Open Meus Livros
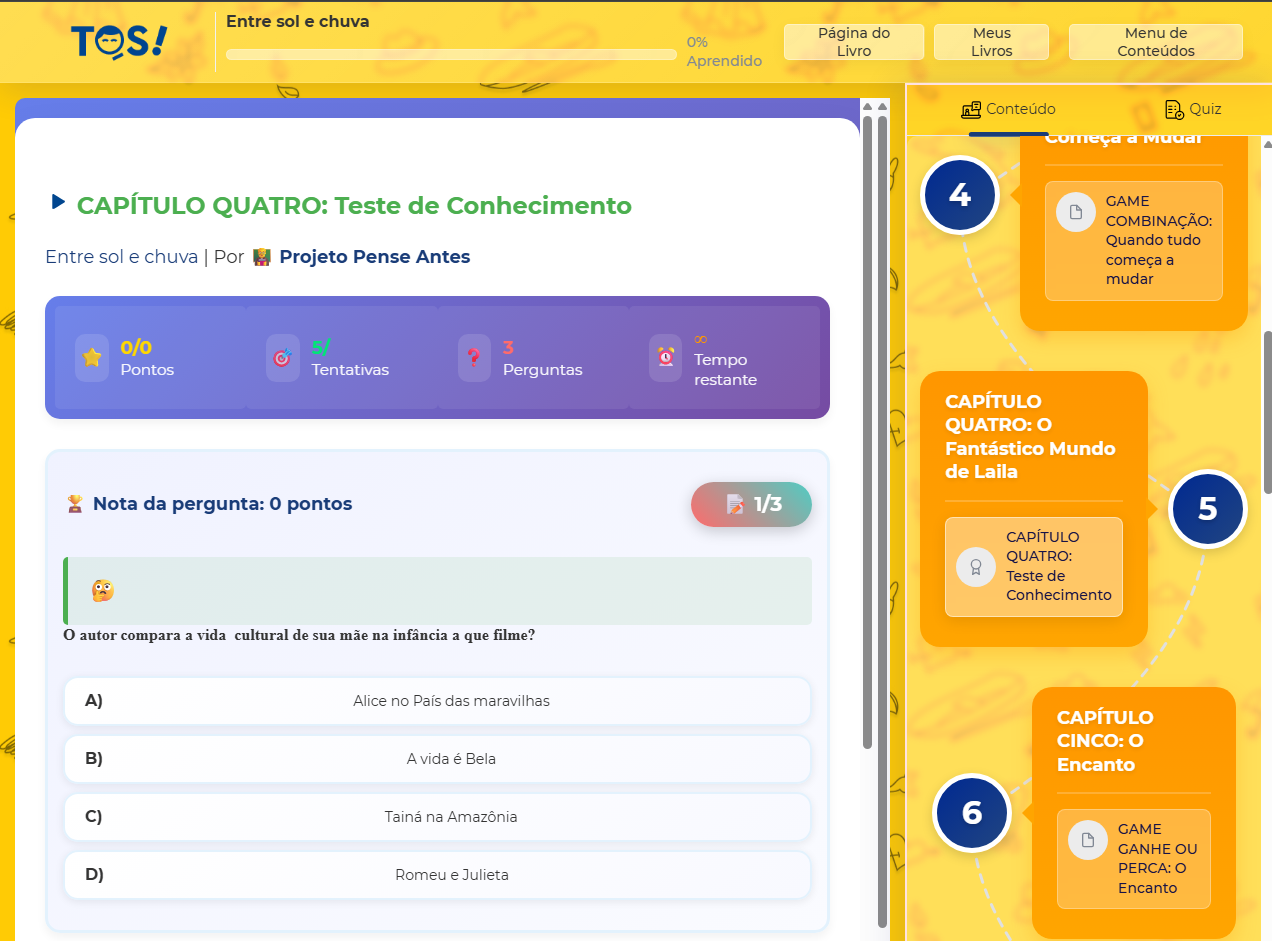Image resolution: width=1272 pixels, height=941 pixels. tap(991, 42)
